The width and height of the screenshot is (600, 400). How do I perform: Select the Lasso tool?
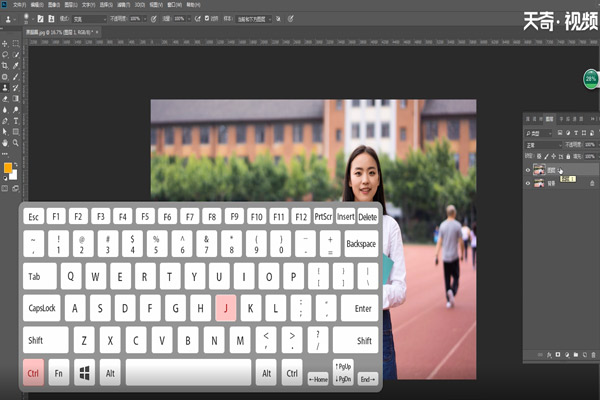(5, 56)
